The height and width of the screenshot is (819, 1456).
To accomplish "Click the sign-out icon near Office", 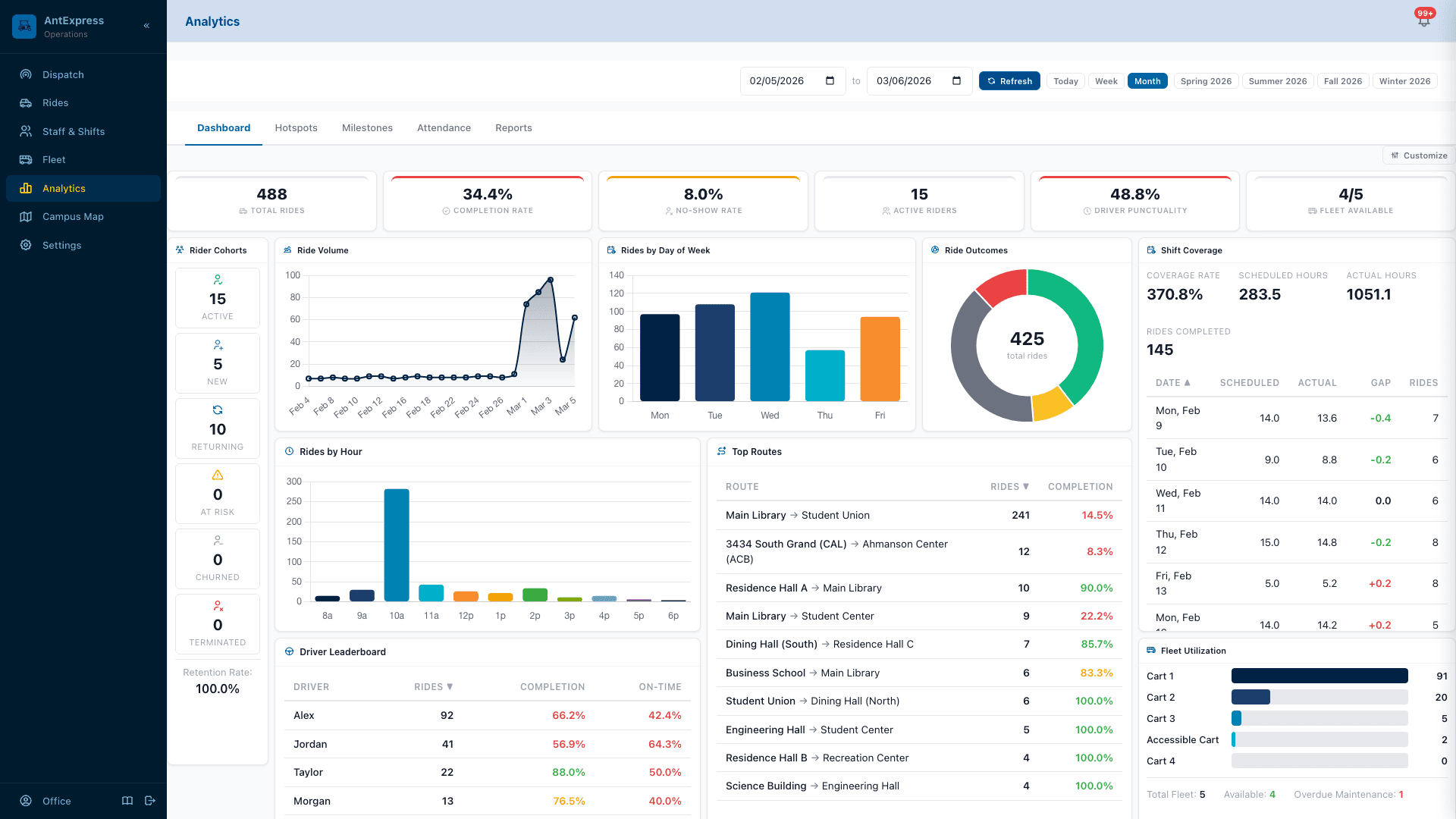I will pos(149,801).
